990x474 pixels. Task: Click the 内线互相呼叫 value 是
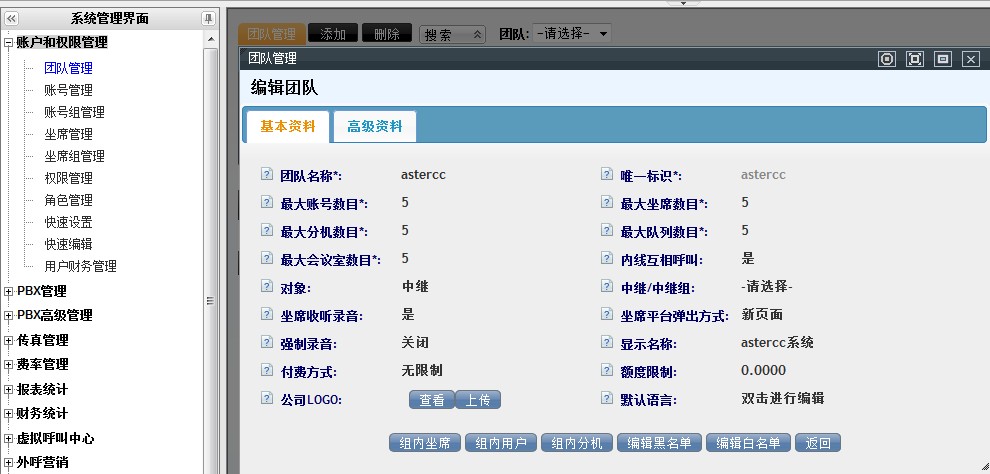pos(748,259)
